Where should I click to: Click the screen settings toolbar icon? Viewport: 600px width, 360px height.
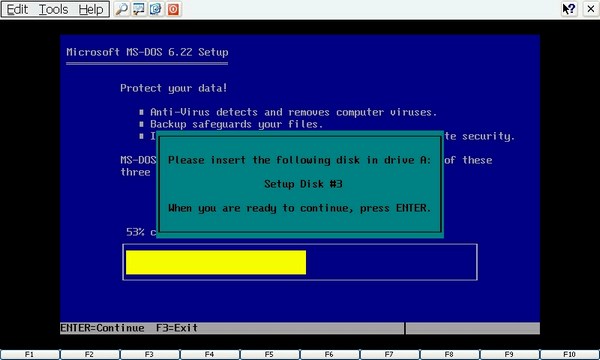point(139,9)
